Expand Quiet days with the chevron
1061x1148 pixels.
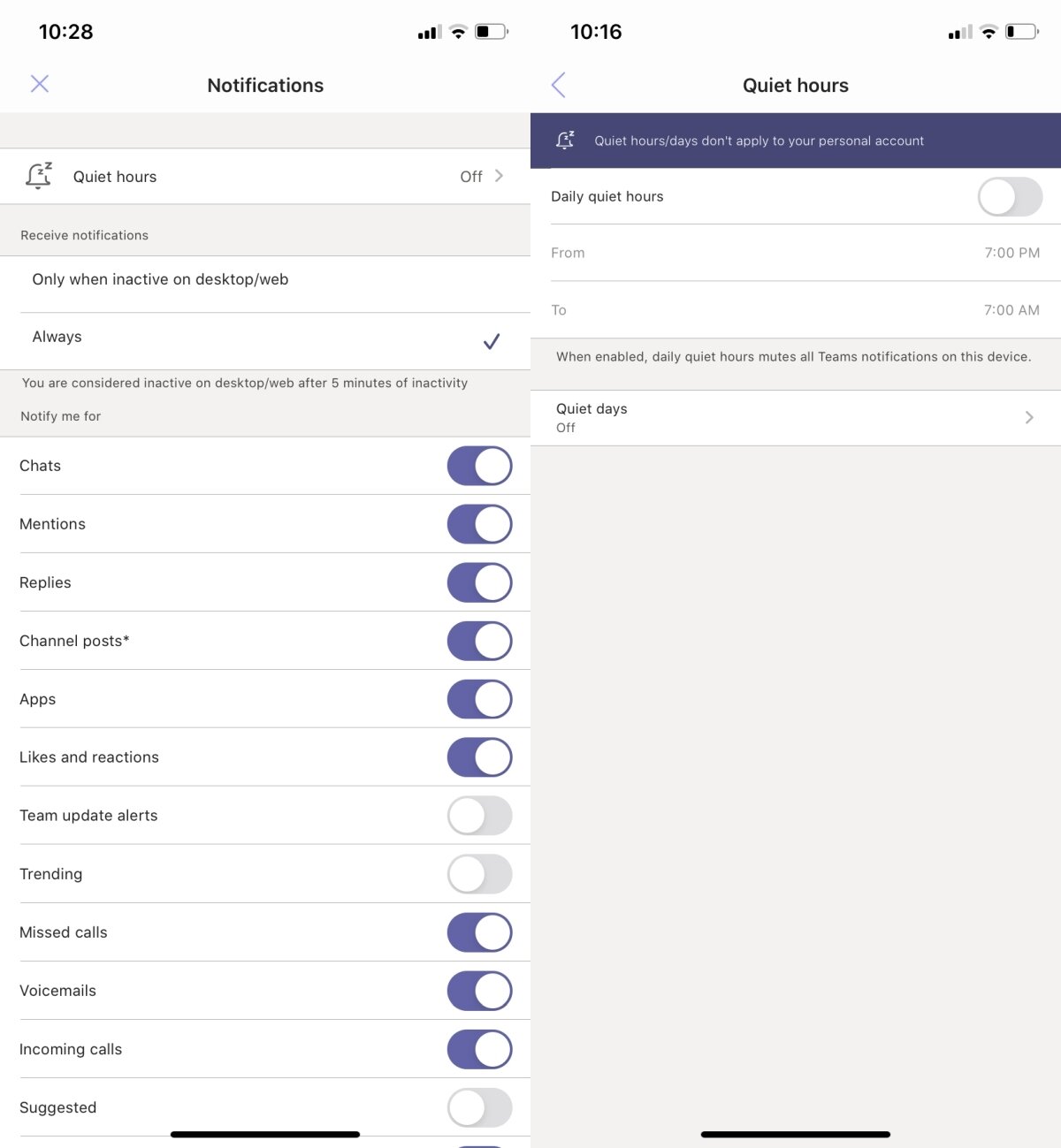(x=1029, y=417)
